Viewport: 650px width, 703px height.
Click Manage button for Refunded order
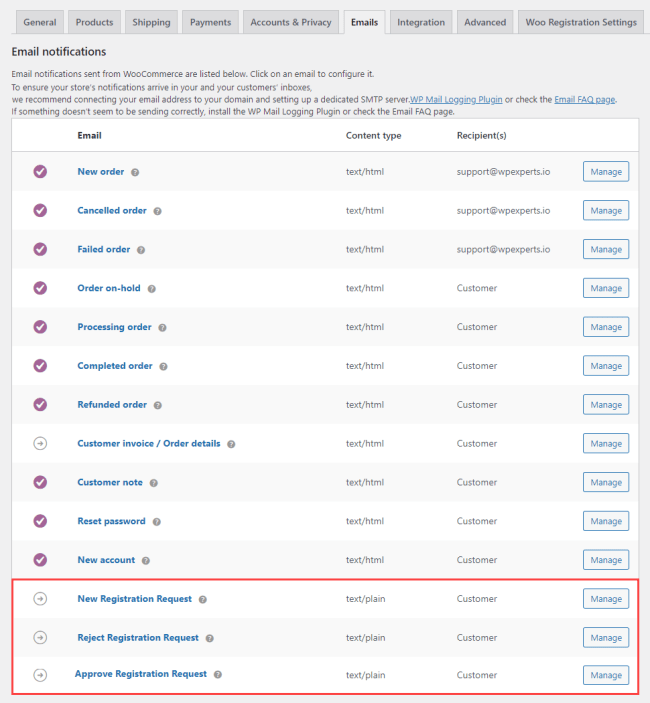pos(605,405)
